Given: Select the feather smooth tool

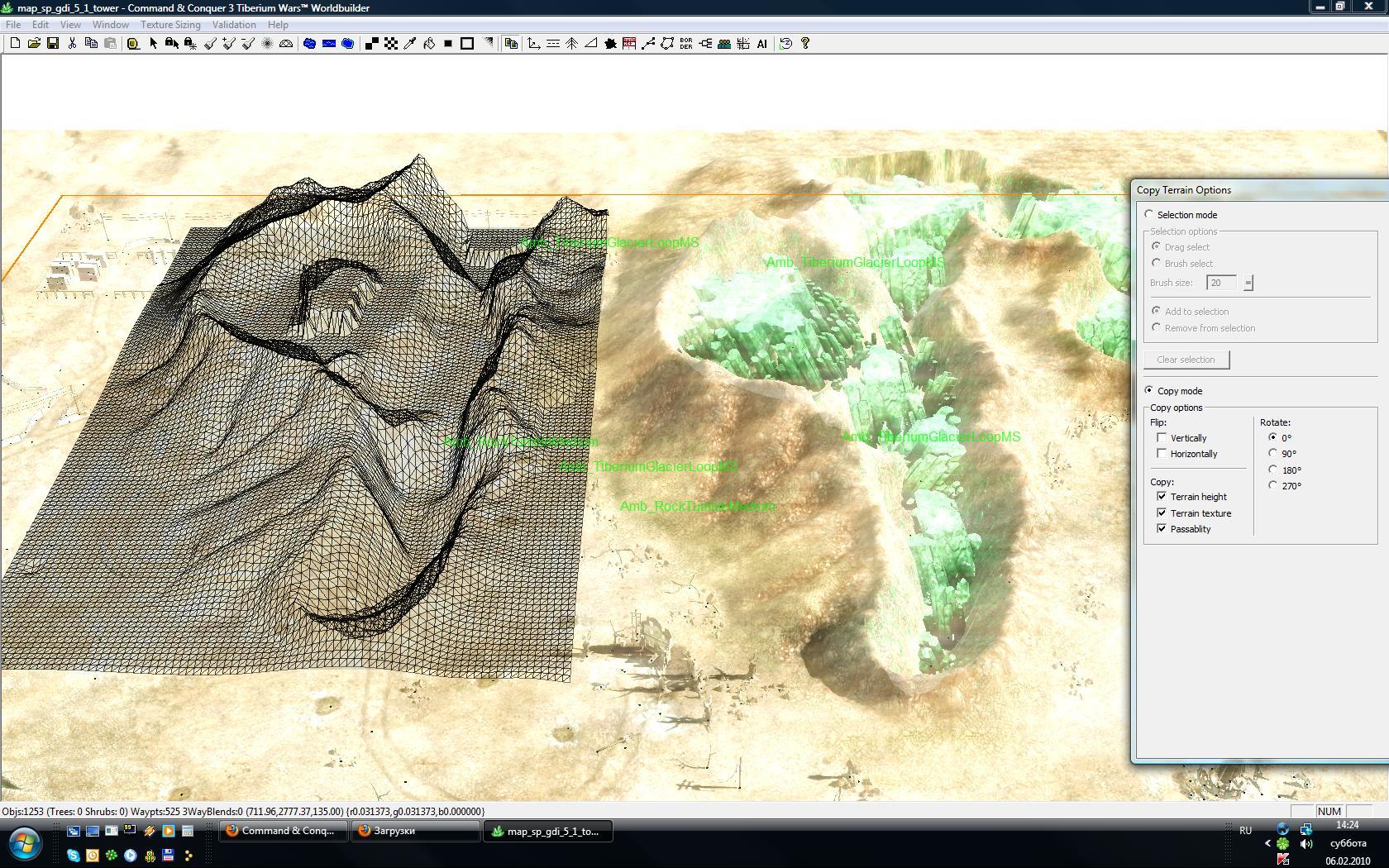Looking at the screenshot, I should click(267, 43).
